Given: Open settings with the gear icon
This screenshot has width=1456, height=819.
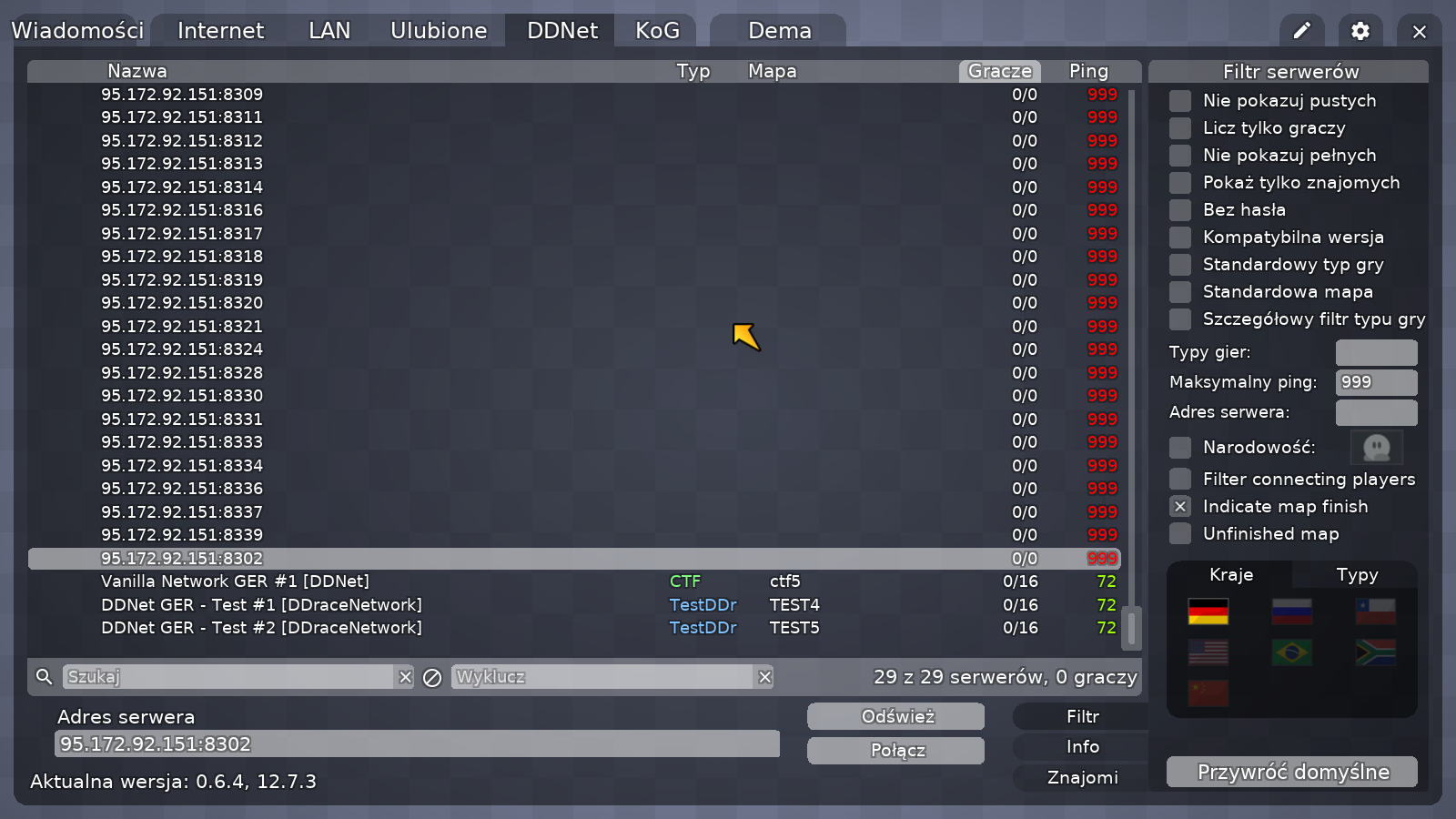Looking at the screenshot, I should [1360, 31].
